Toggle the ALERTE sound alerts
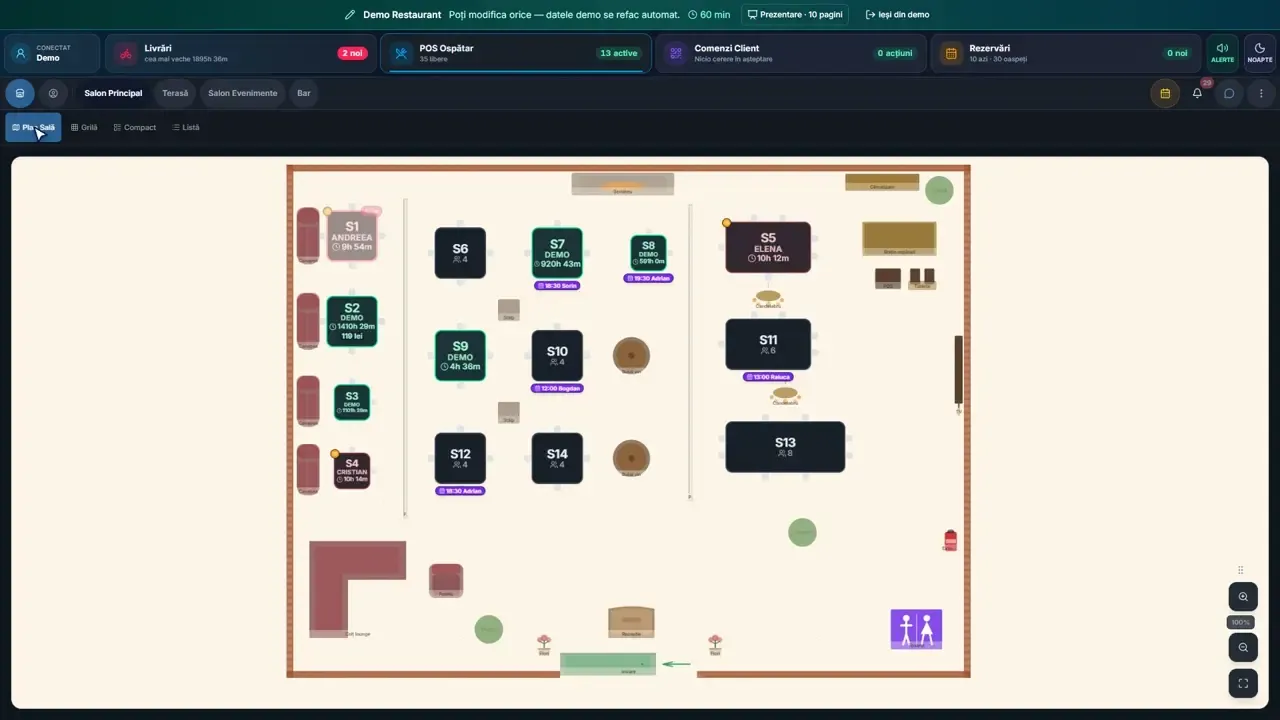The image size is (1280, 720). 1223,53
